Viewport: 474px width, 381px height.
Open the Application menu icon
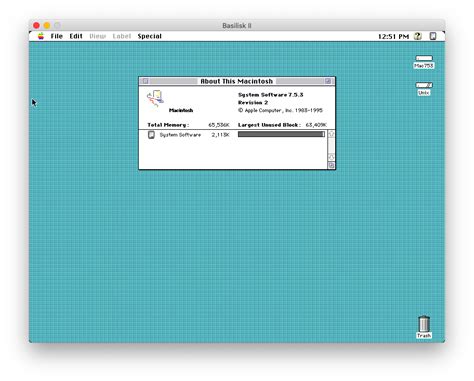coord(433,36)
